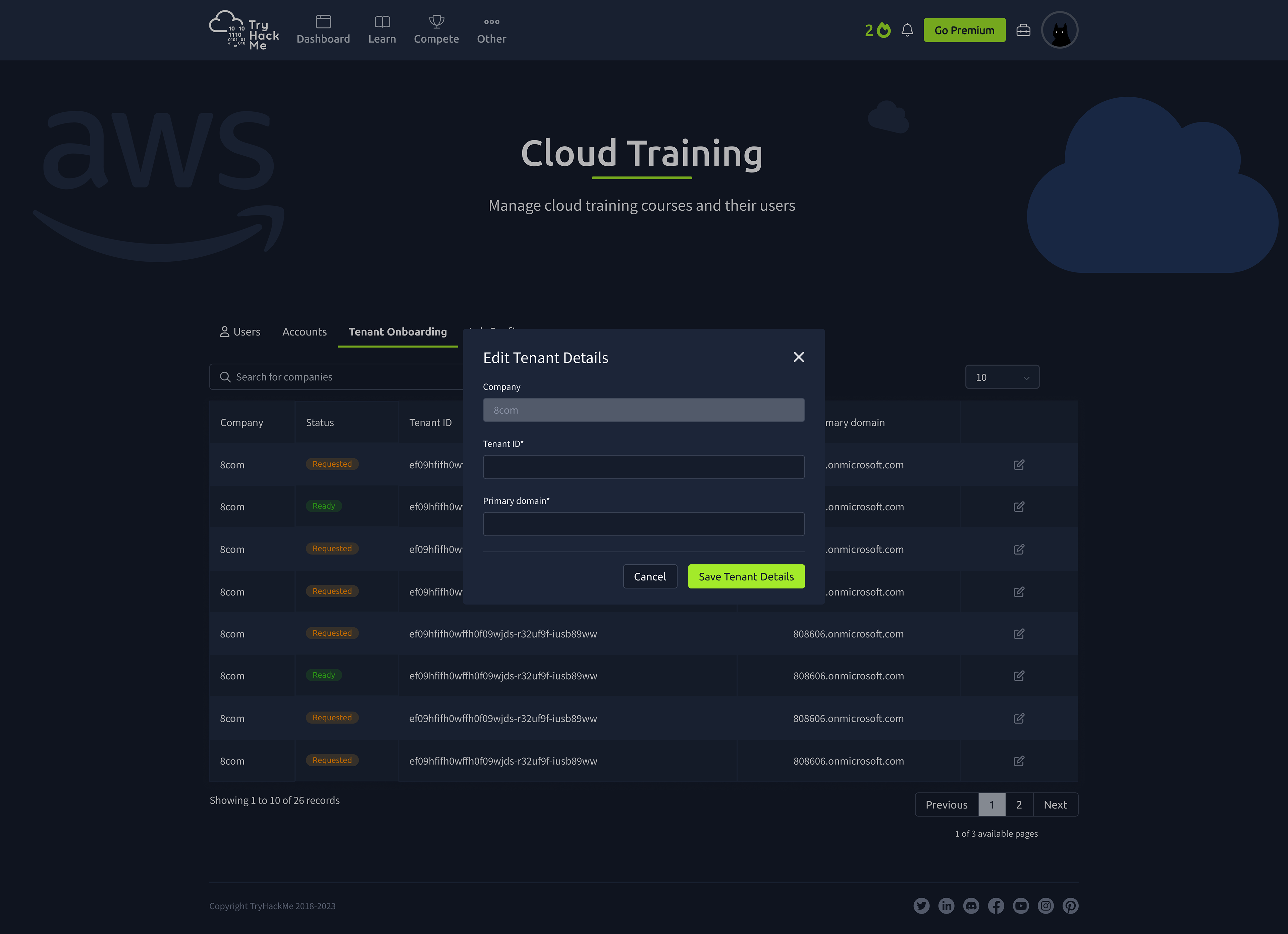Open the Other nav menu
Viewport: 1288px width, 934px height.
tap(491, 30)
